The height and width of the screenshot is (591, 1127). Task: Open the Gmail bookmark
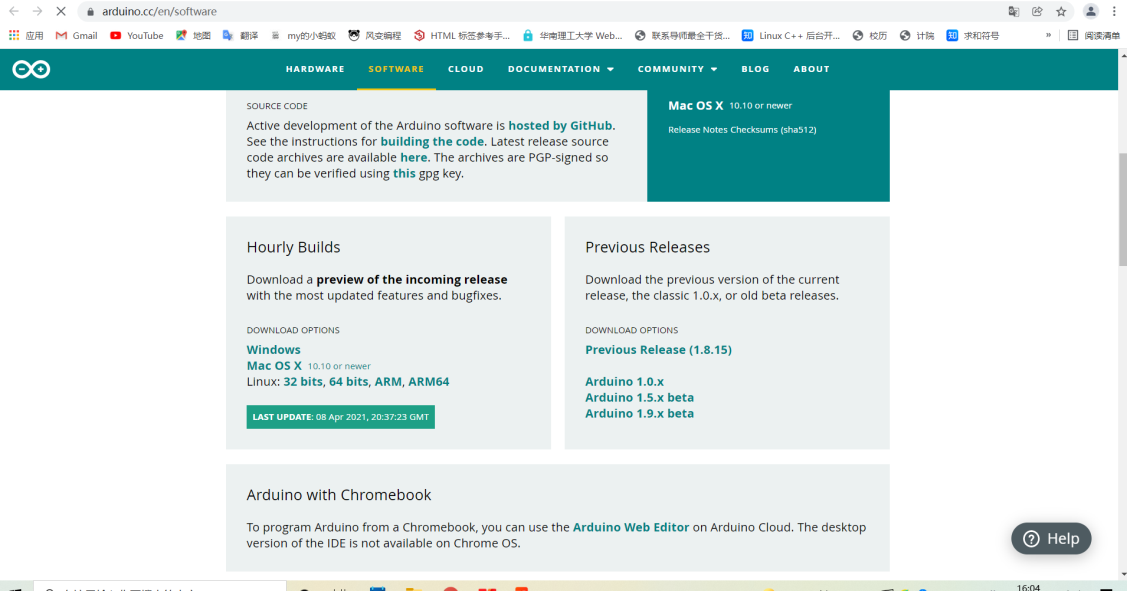[x=76, y=35]
